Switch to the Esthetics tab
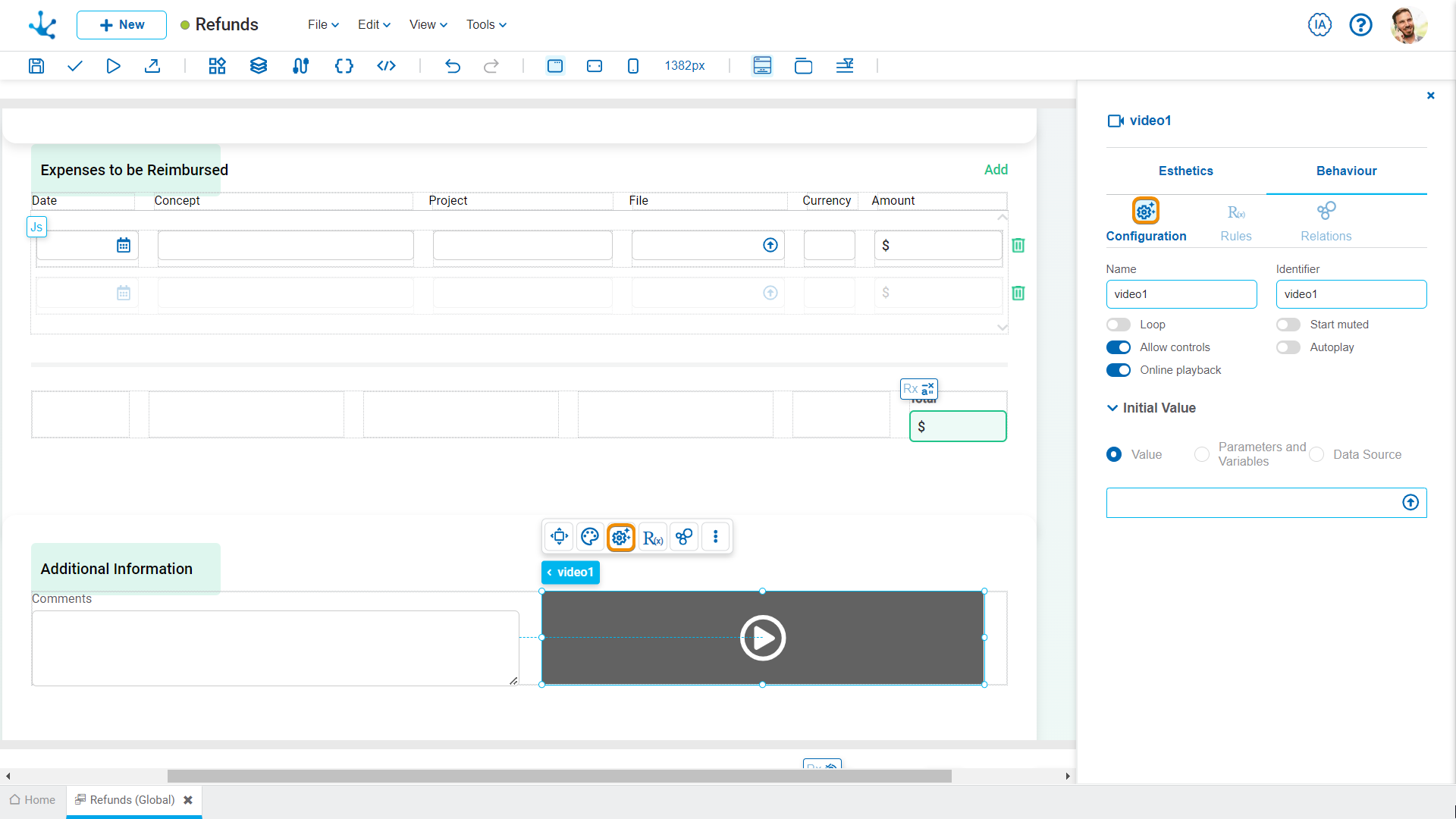1456x819 pixels. (x=1185, y=171)
